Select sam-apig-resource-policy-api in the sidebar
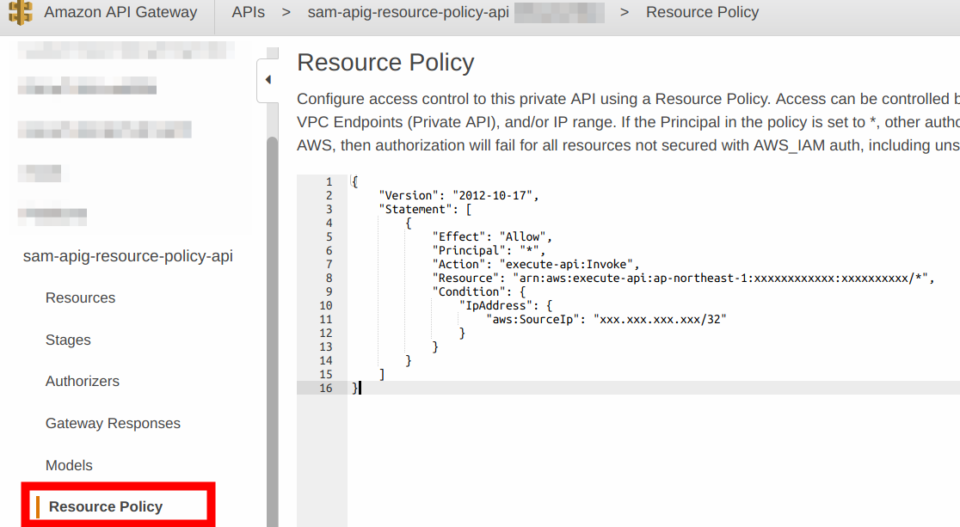960x527 pixels. [128, 256]
